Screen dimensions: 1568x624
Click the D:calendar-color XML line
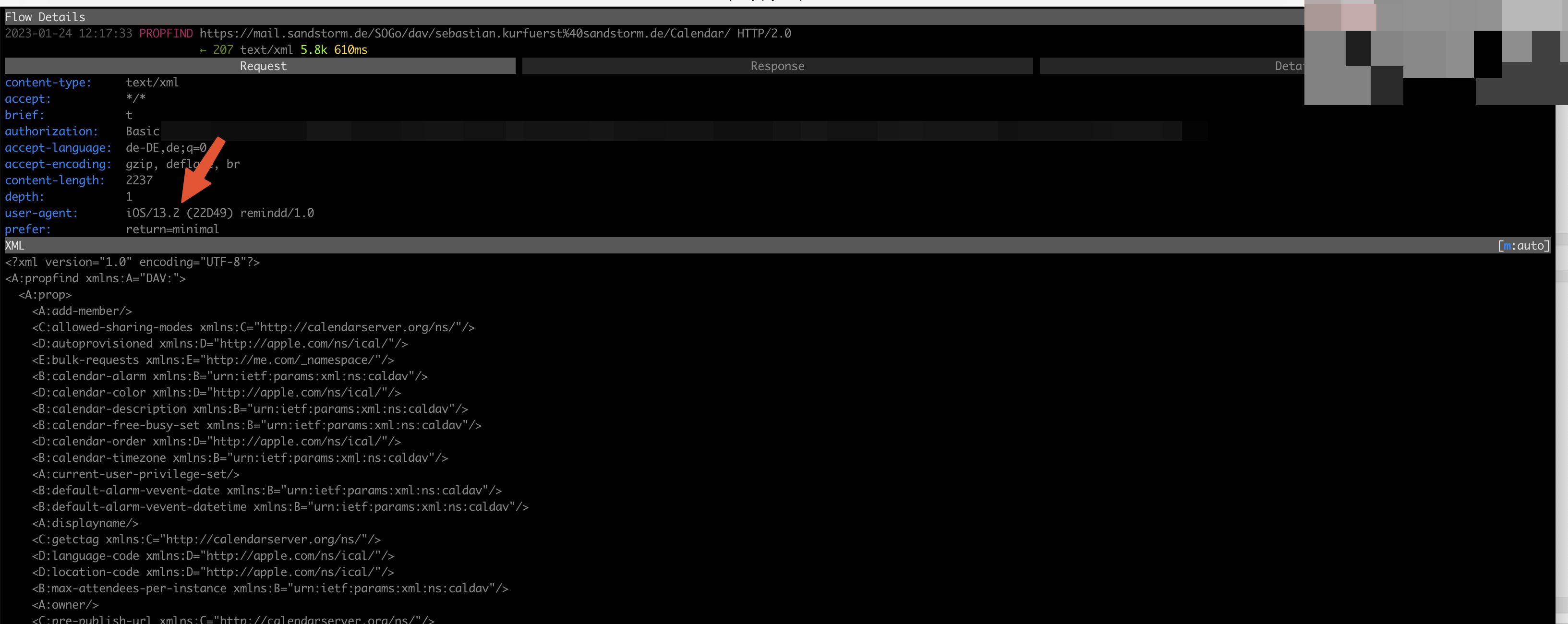pyautogui.click(x=216, y=393)
